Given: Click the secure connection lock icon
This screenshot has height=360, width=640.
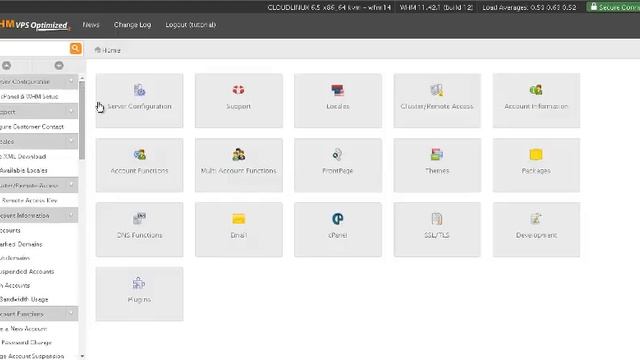Looking at the screenshot, I should point(593,7).
